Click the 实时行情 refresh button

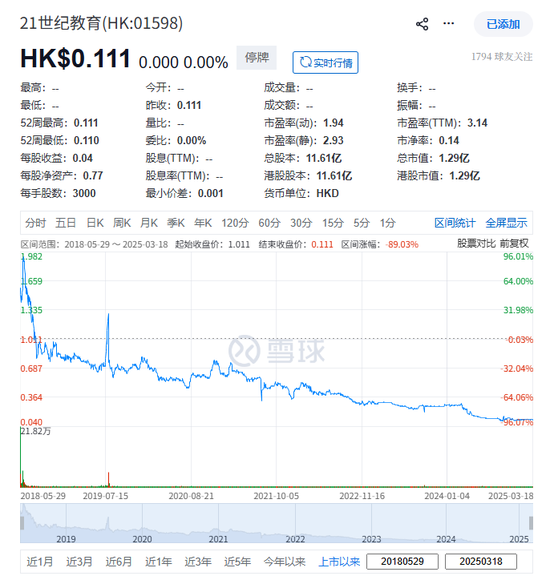325,63
